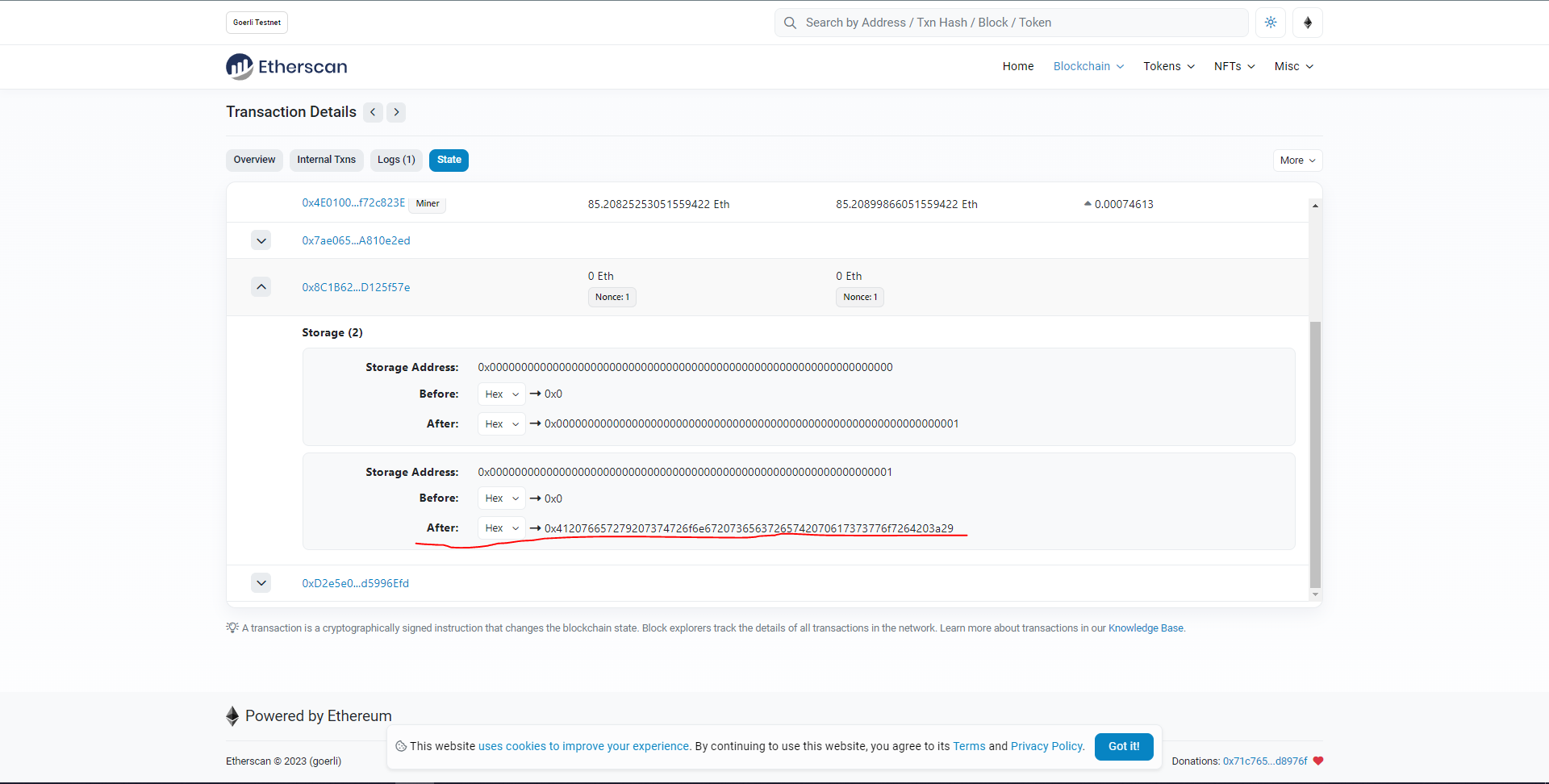The image size is (1549, 784).
Task: Open the More dropdown button
Action: (x=1297, y=161)
